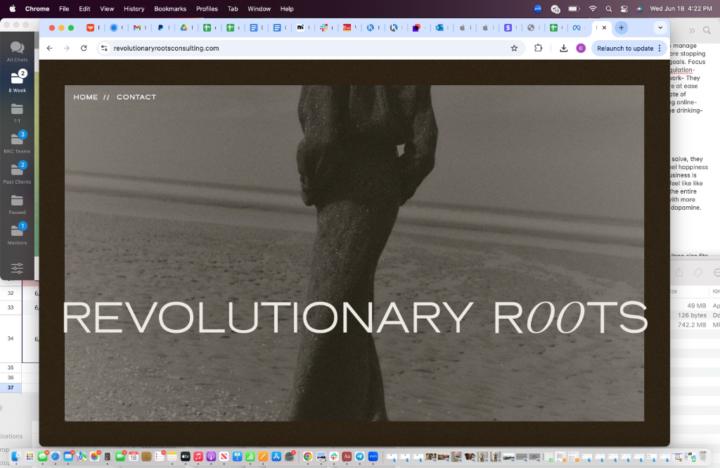
Task: Open All Chats in the left sidebar
Action: tap(17, 51)
